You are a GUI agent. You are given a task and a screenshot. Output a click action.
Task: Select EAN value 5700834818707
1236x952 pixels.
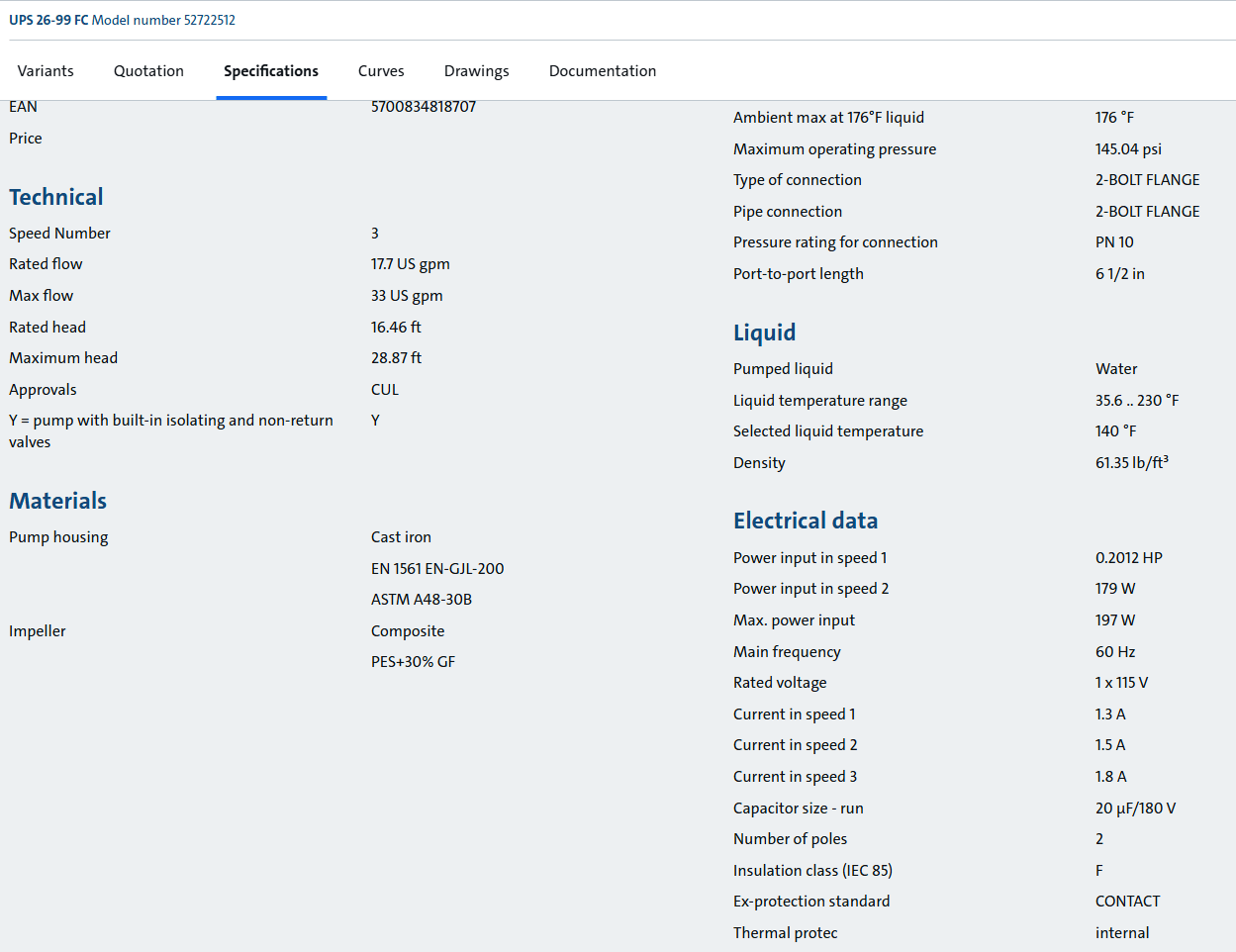(x=424, y=107)
